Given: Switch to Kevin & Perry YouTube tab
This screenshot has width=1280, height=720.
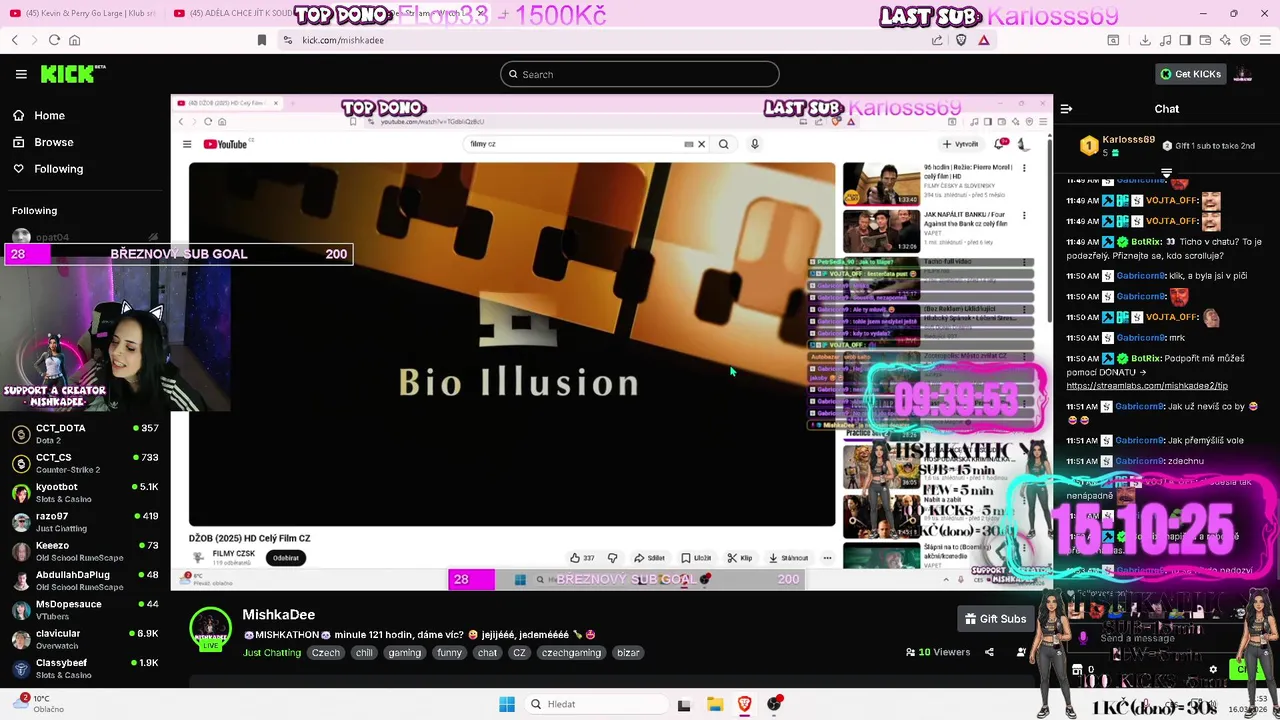Looking at the screenshot, I should [x=82, y=13].
